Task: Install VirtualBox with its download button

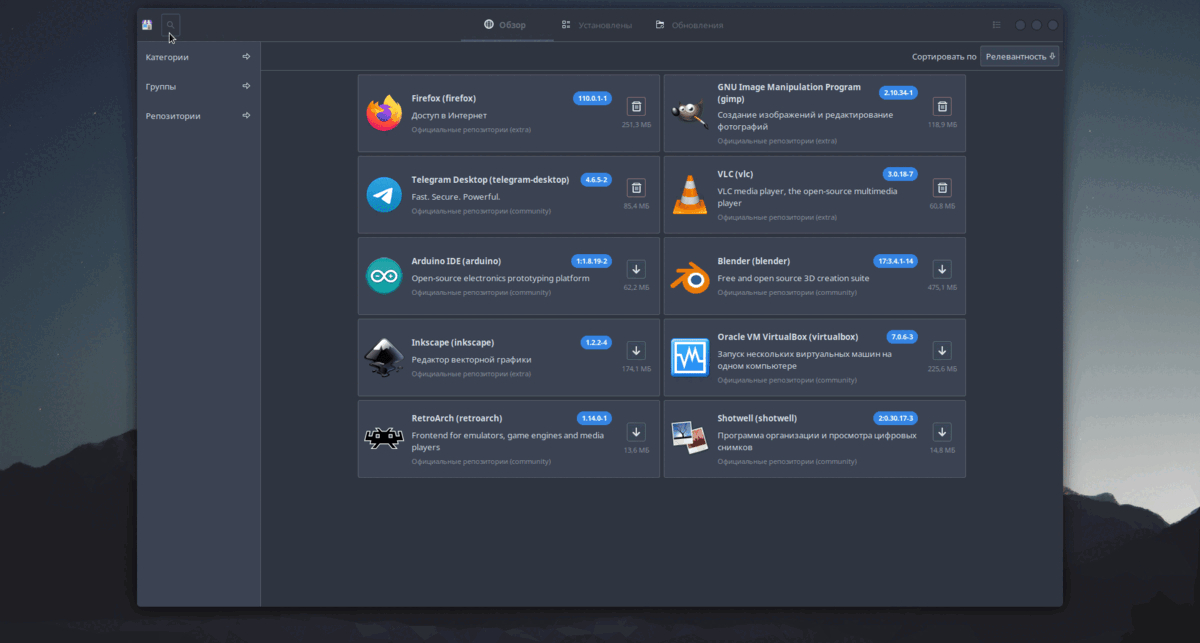Action: tap(941, 350)
